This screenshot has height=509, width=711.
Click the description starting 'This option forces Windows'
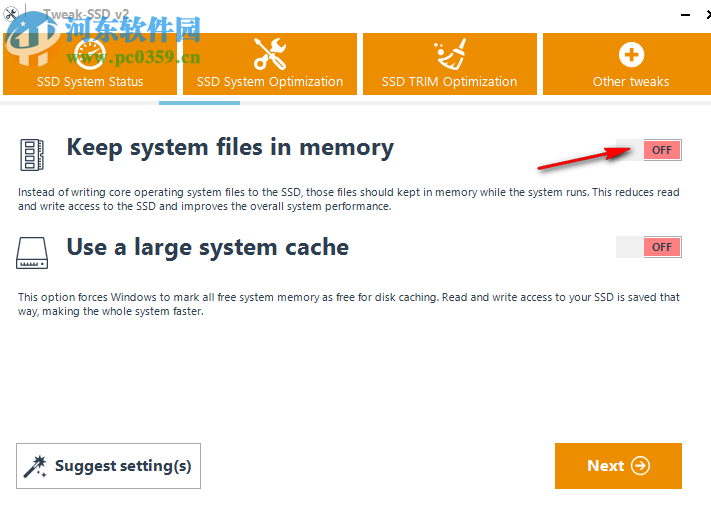349,304
